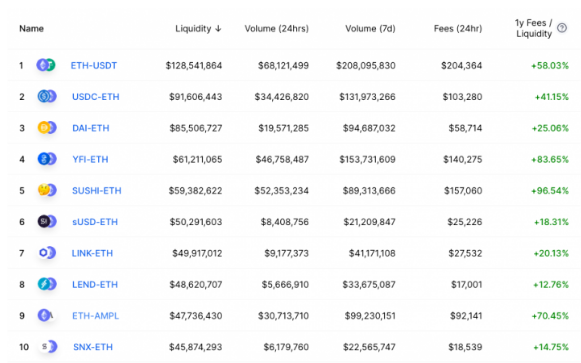Image resolution: width=581 pixels, height=363 pixels.
Task: Click the LEND-ETH token pair icon
Action: click(47, 284)
